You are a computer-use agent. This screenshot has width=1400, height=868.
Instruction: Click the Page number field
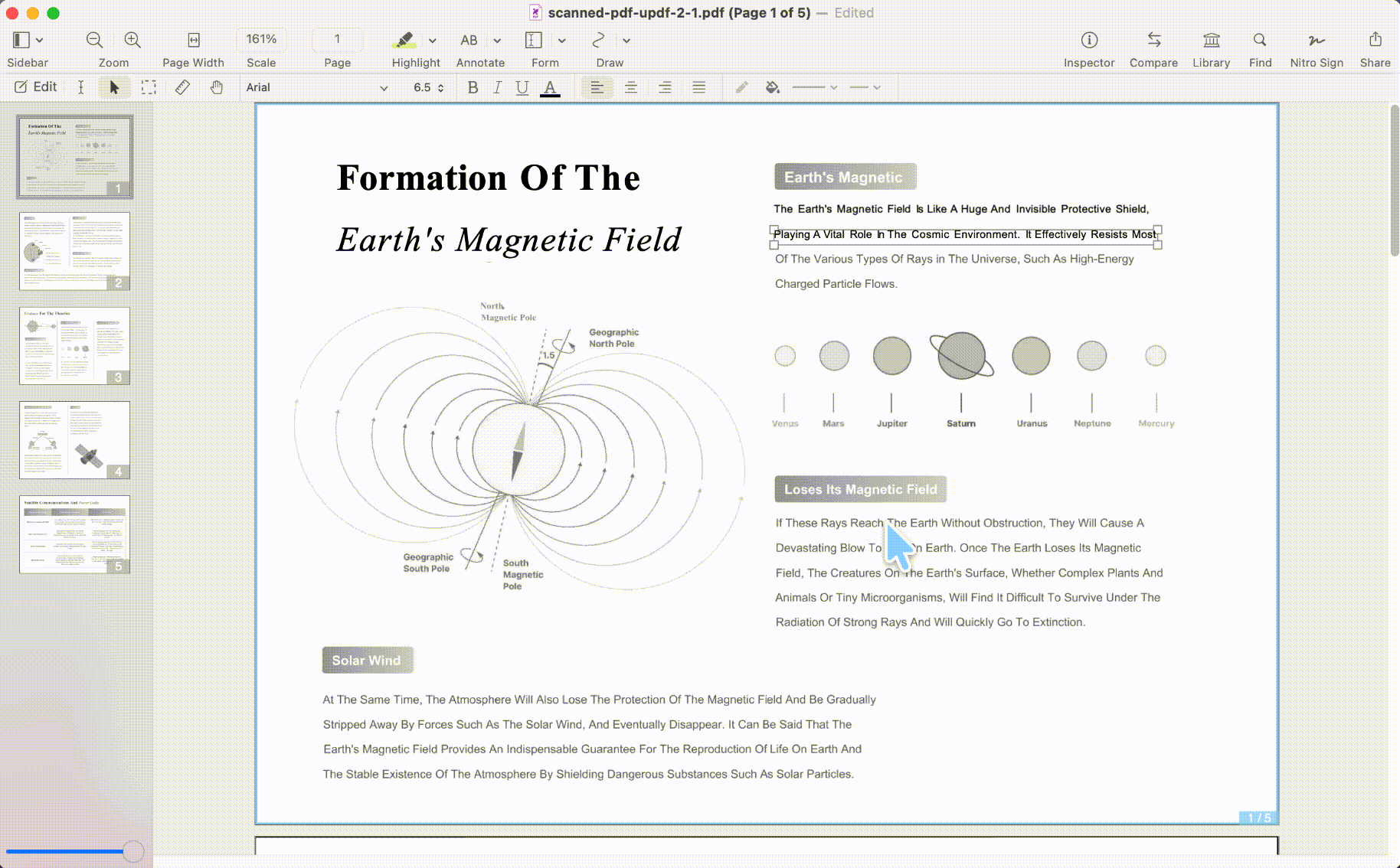click(337, 39)
